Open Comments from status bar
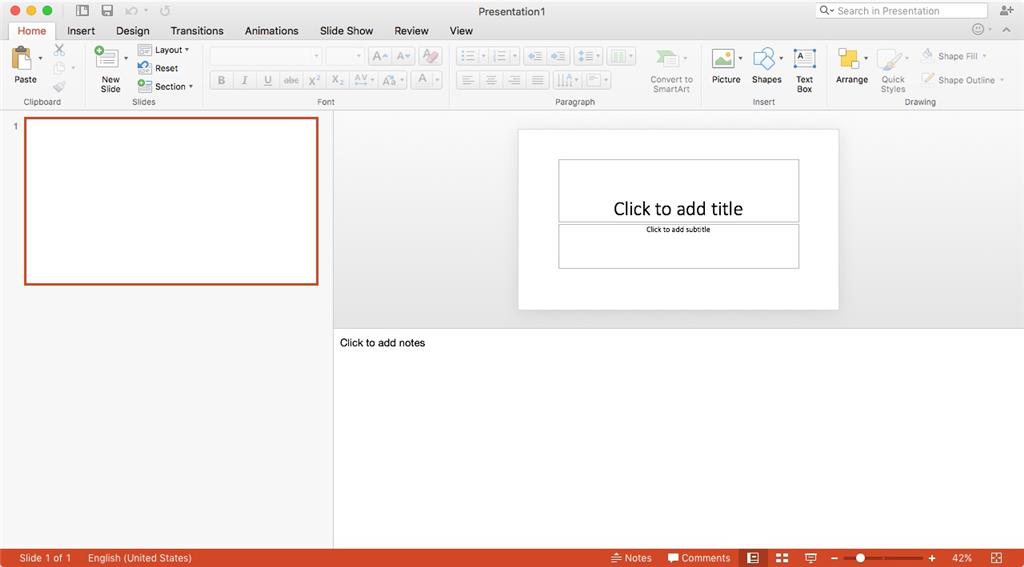Screen dimensions: 1024x567 pyautogui.click(x=699, y=558)
